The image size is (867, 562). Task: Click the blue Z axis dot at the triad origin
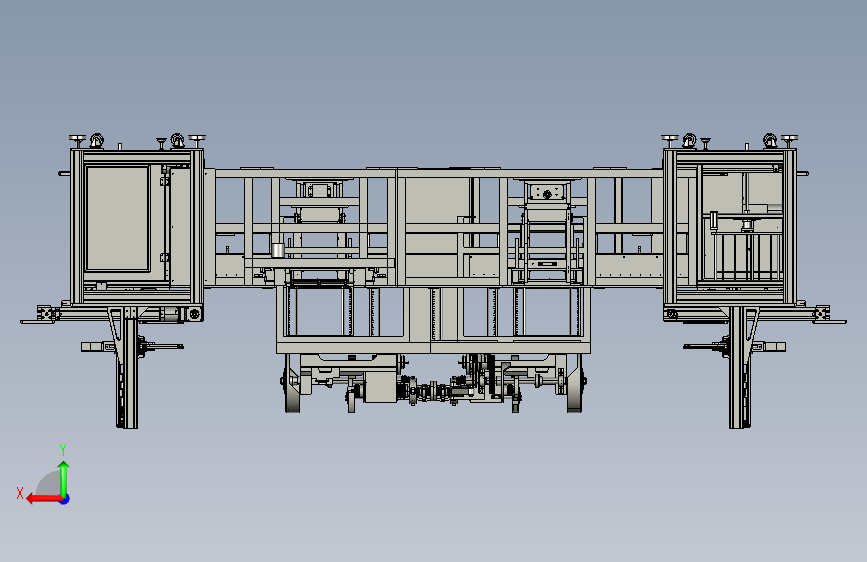tap(65, 499)
